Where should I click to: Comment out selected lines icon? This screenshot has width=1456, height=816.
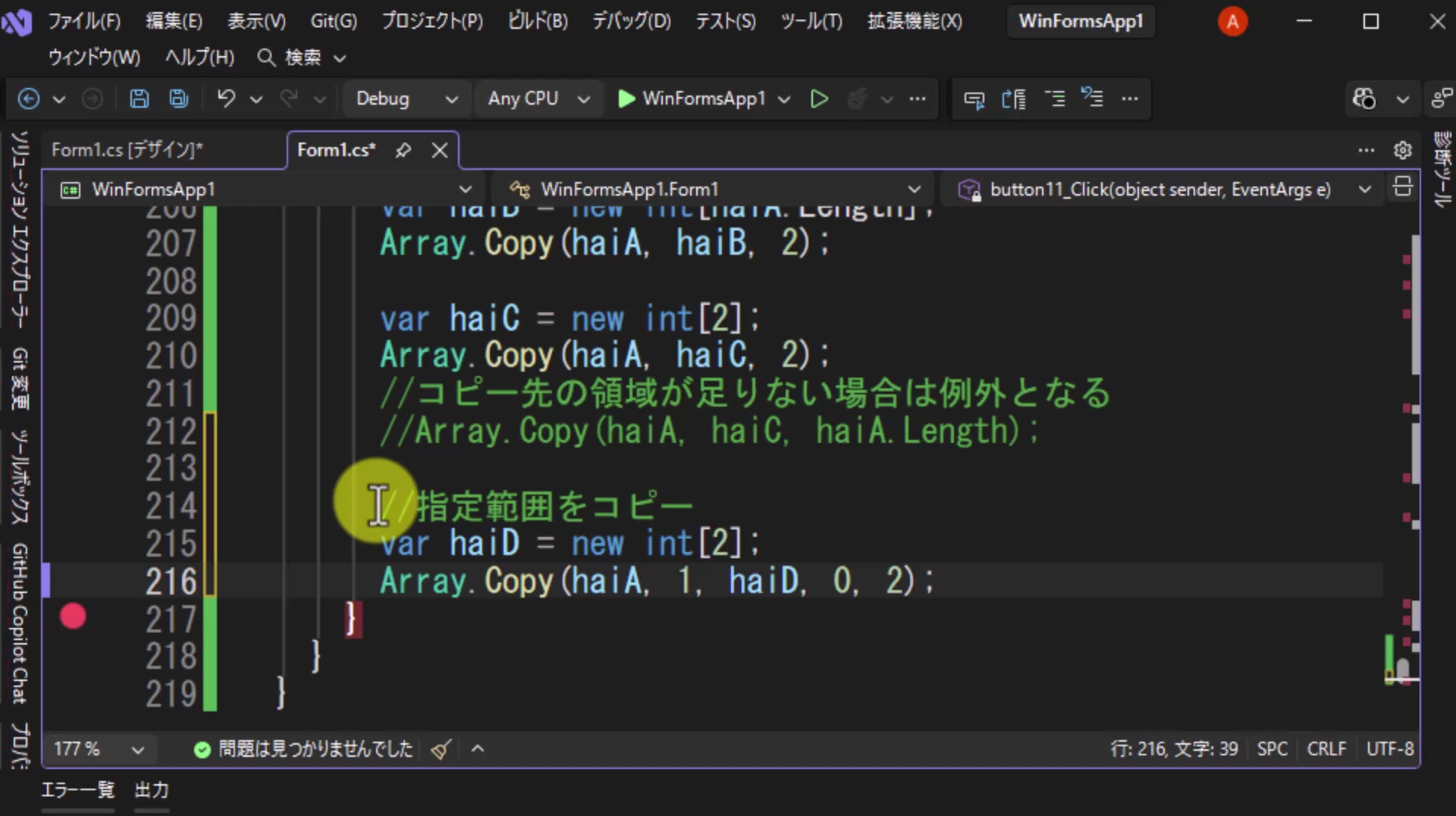[x=1055, y=99]
